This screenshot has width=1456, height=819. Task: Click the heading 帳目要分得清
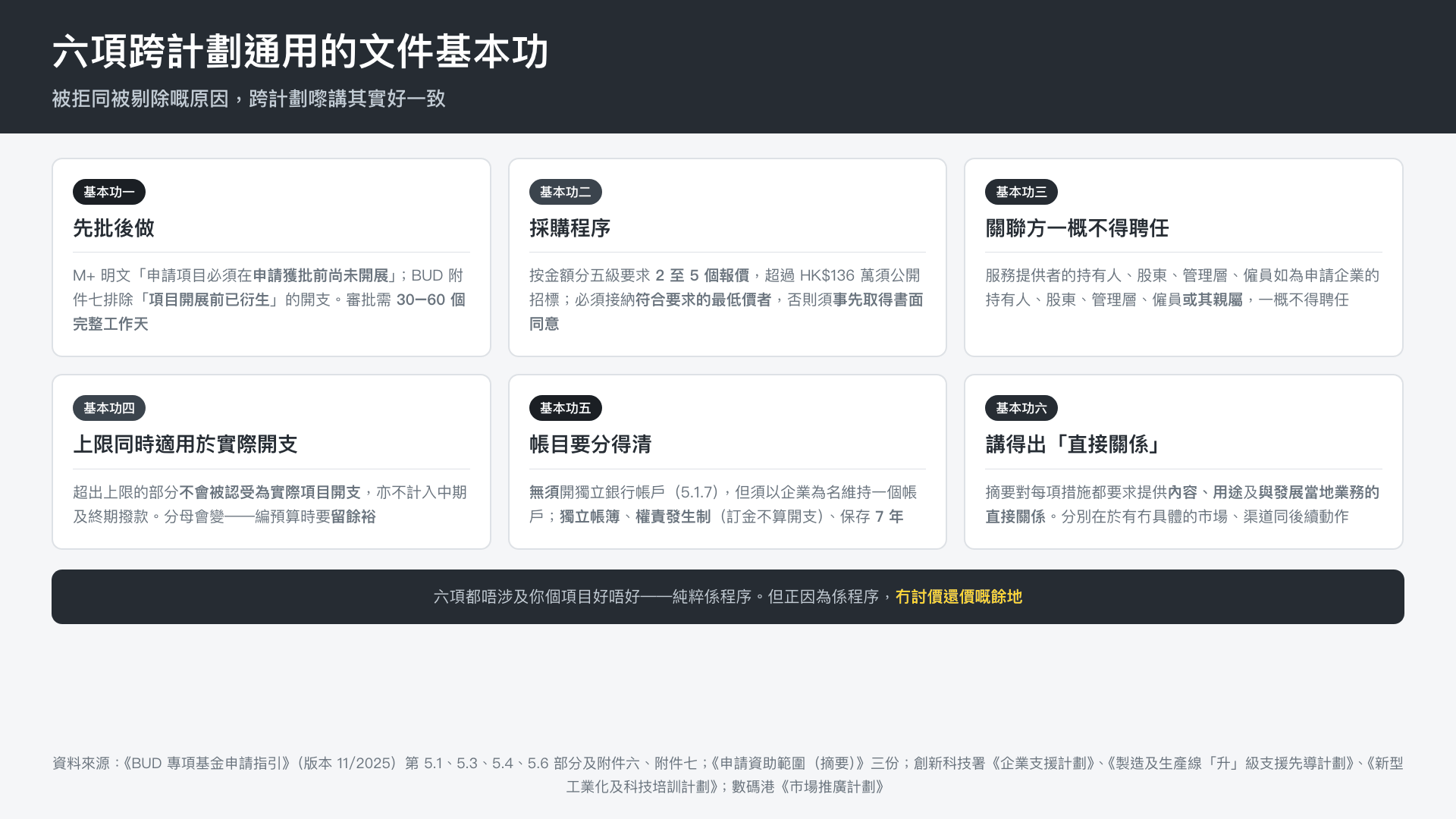tap(591, 444)
